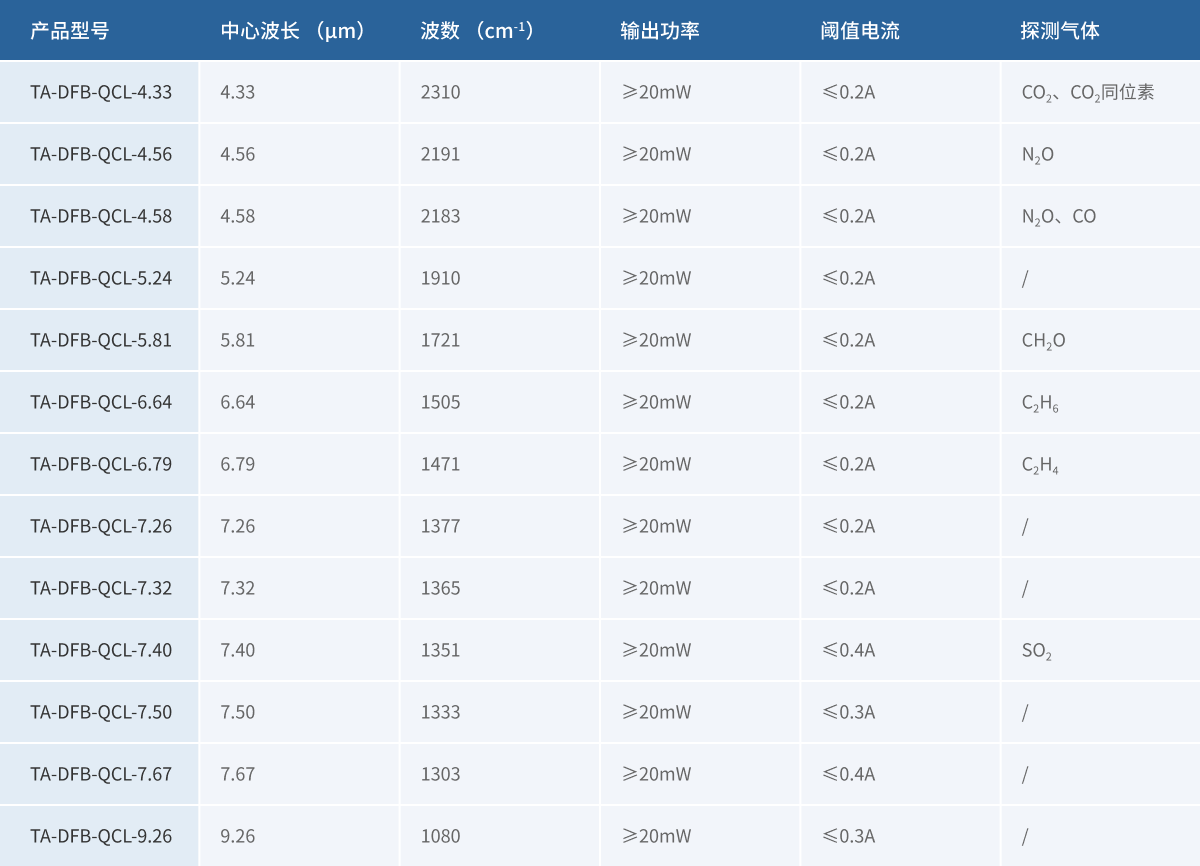Screen dimensions: 1200x866
Task: Click the CH₂O gas cell
Action: point(1043,341)
